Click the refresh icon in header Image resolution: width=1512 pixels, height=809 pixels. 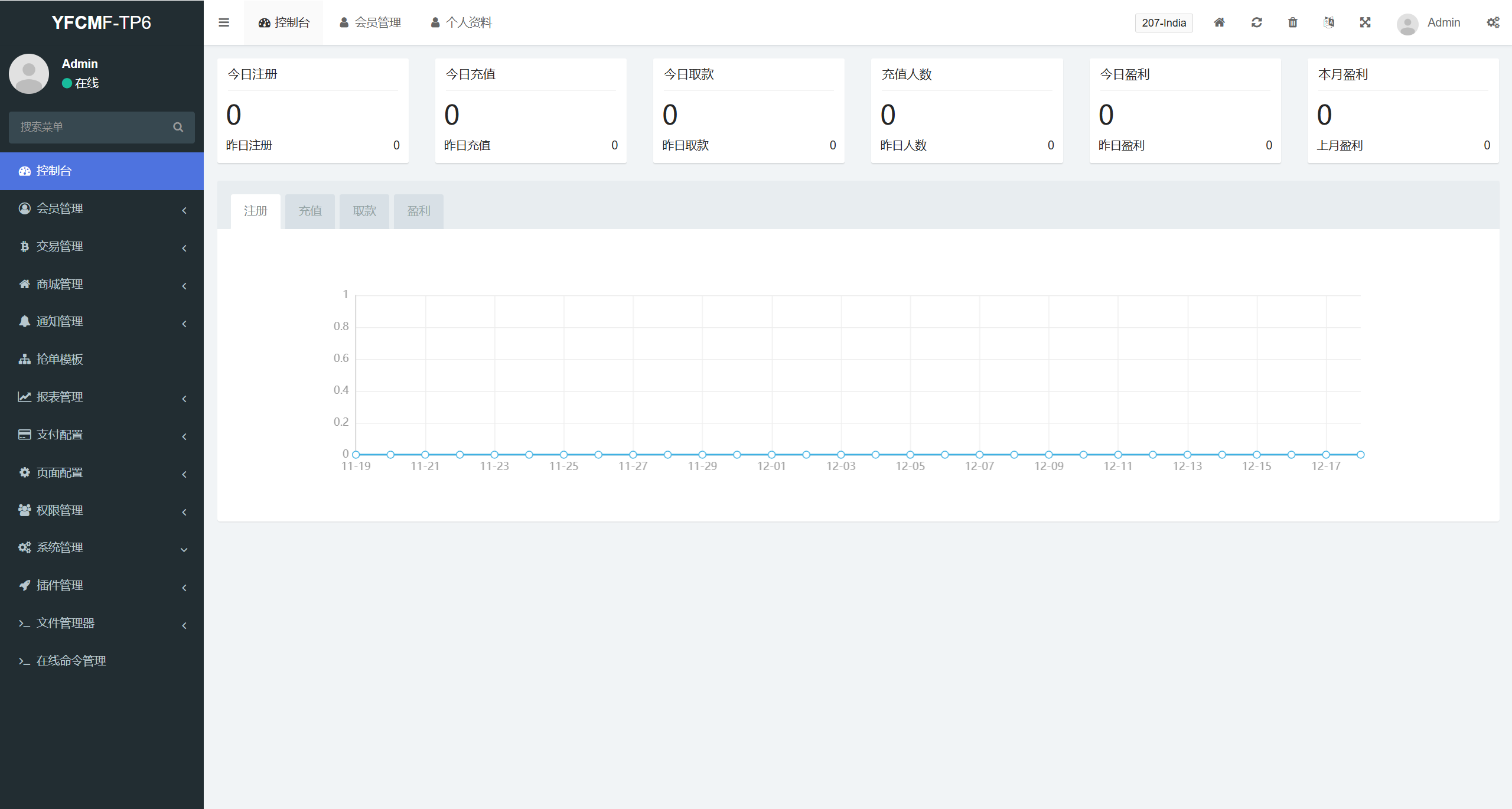click(1256, 22)
